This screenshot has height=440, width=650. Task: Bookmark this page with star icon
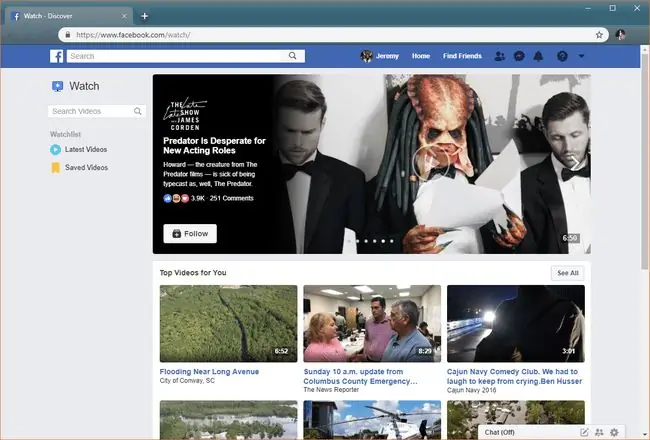click(599, 35)
